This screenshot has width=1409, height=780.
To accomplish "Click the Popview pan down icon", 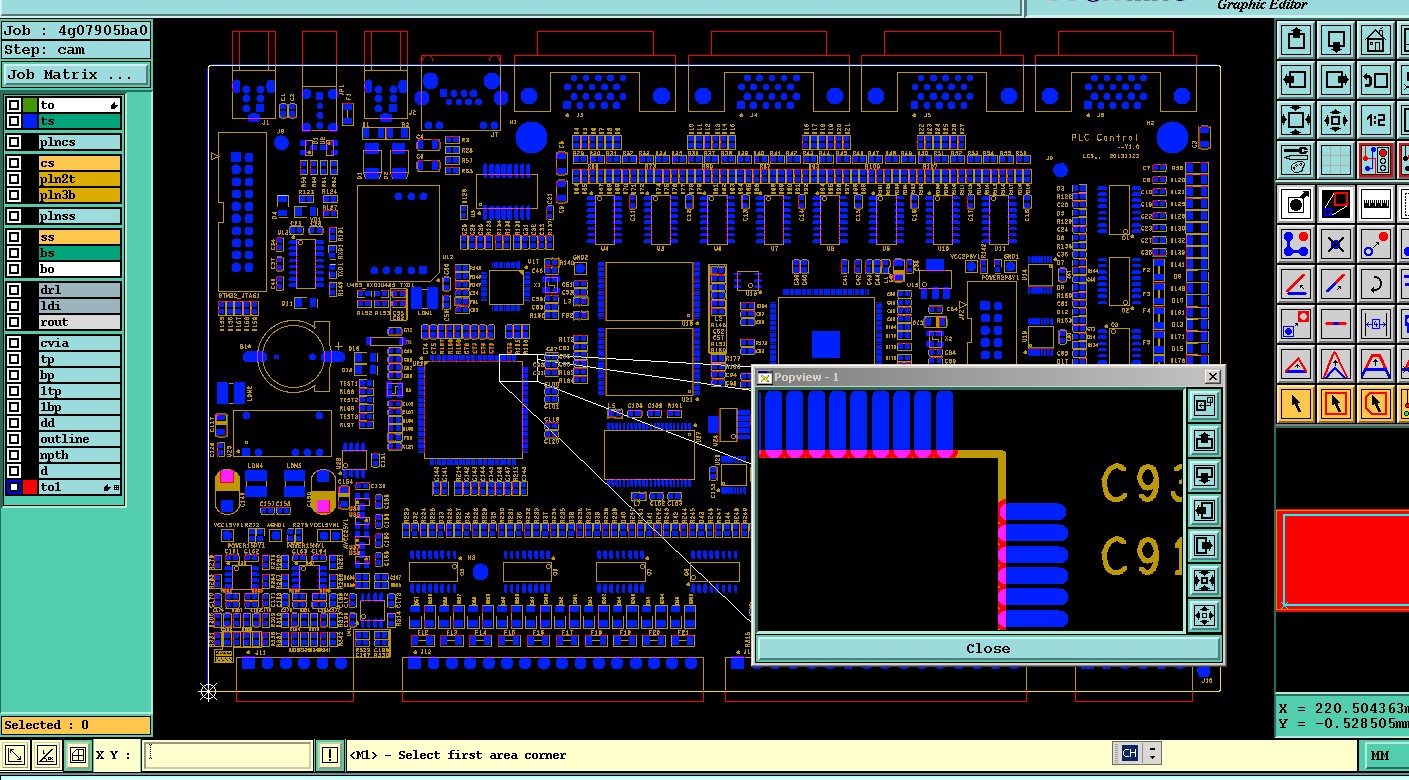I will point(1204,475).
